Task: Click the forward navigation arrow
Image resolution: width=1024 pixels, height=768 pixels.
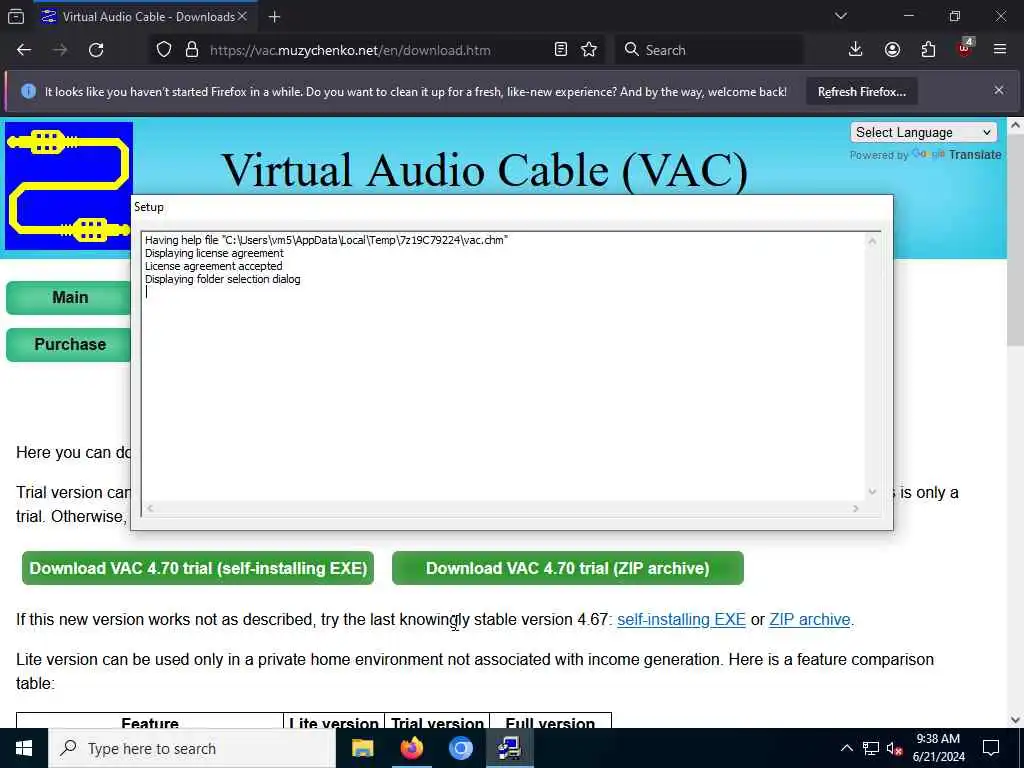Action: click(60, 50)
